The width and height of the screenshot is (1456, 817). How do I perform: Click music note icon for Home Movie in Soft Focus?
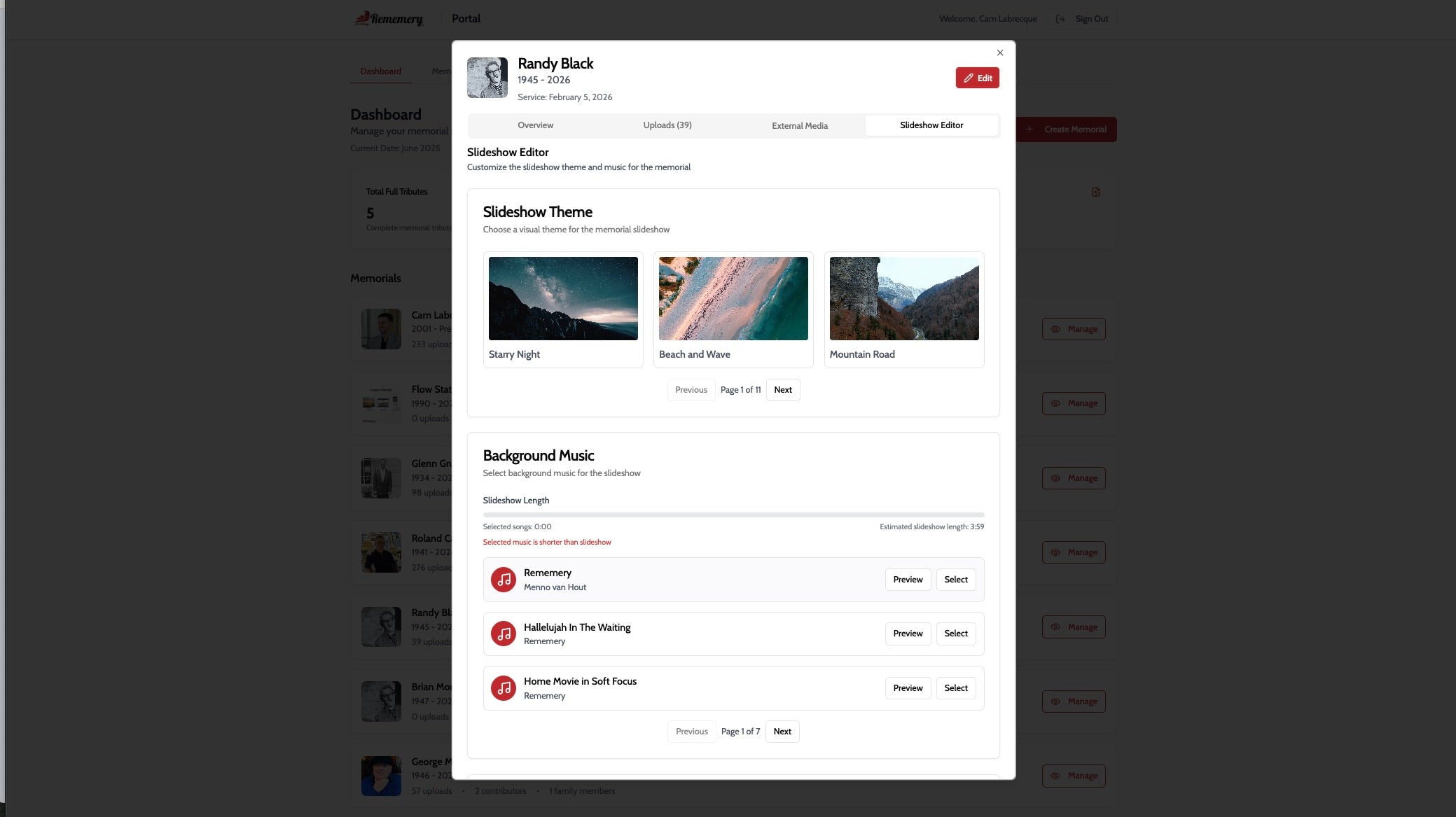click(x=503, y=688)
